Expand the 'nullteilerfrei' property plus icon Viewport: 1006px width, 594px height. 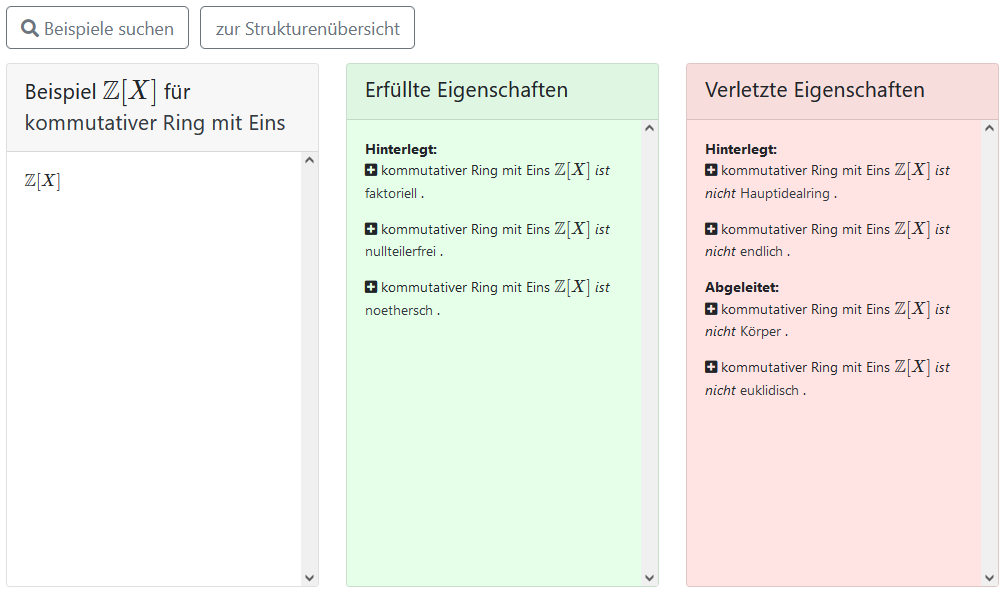371,229
